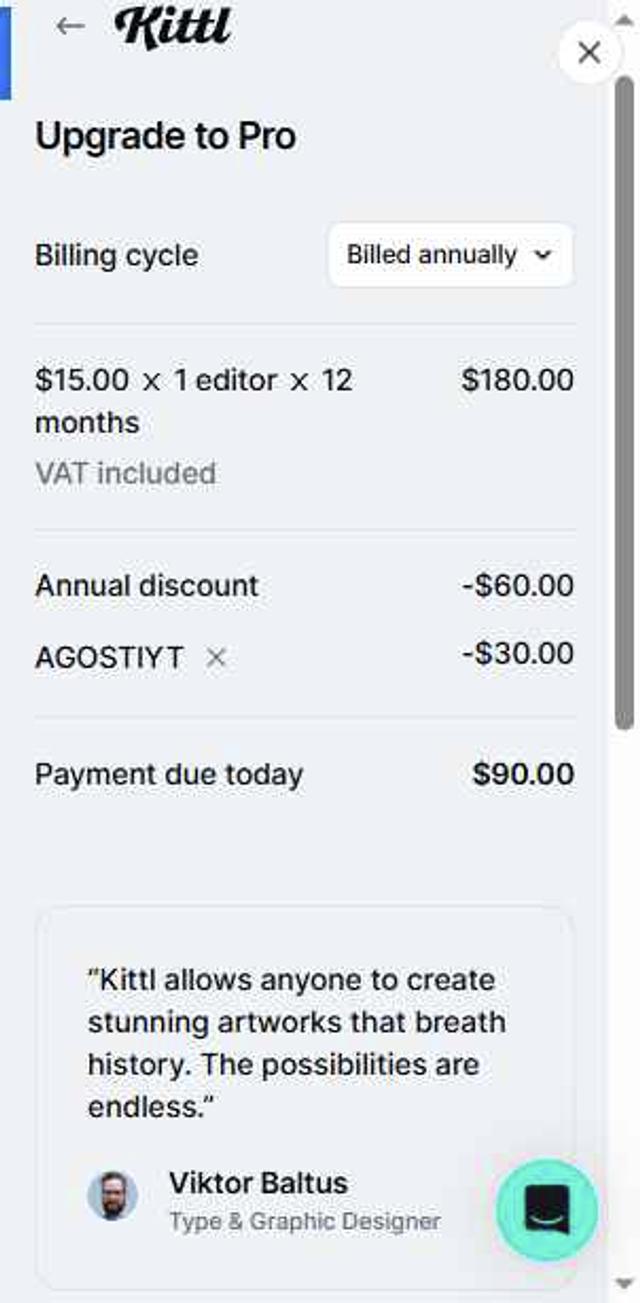Click the Billing cycle label
Screen dimensions: 640x1303
tap(116, 255)
